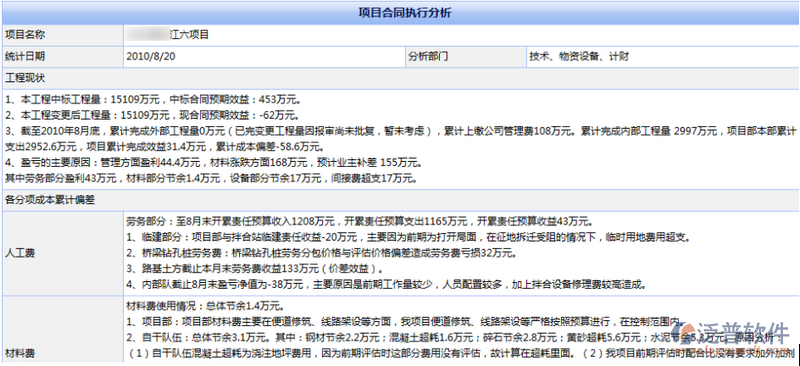This screenshot has height=366, width=800.
Task: Select the 分析部门 value 技术、物资设备、计财
Action: (662, 56)
